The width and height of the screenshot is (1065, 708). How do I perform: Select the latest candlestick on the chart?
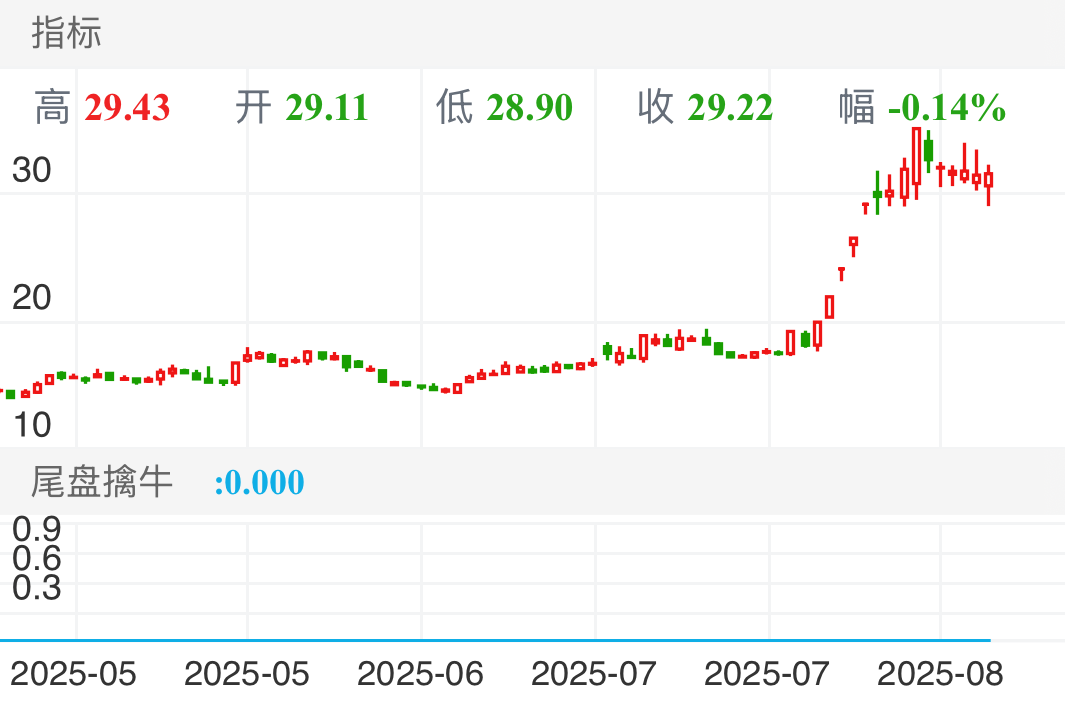pyautogui.click(x=989, y=179)
